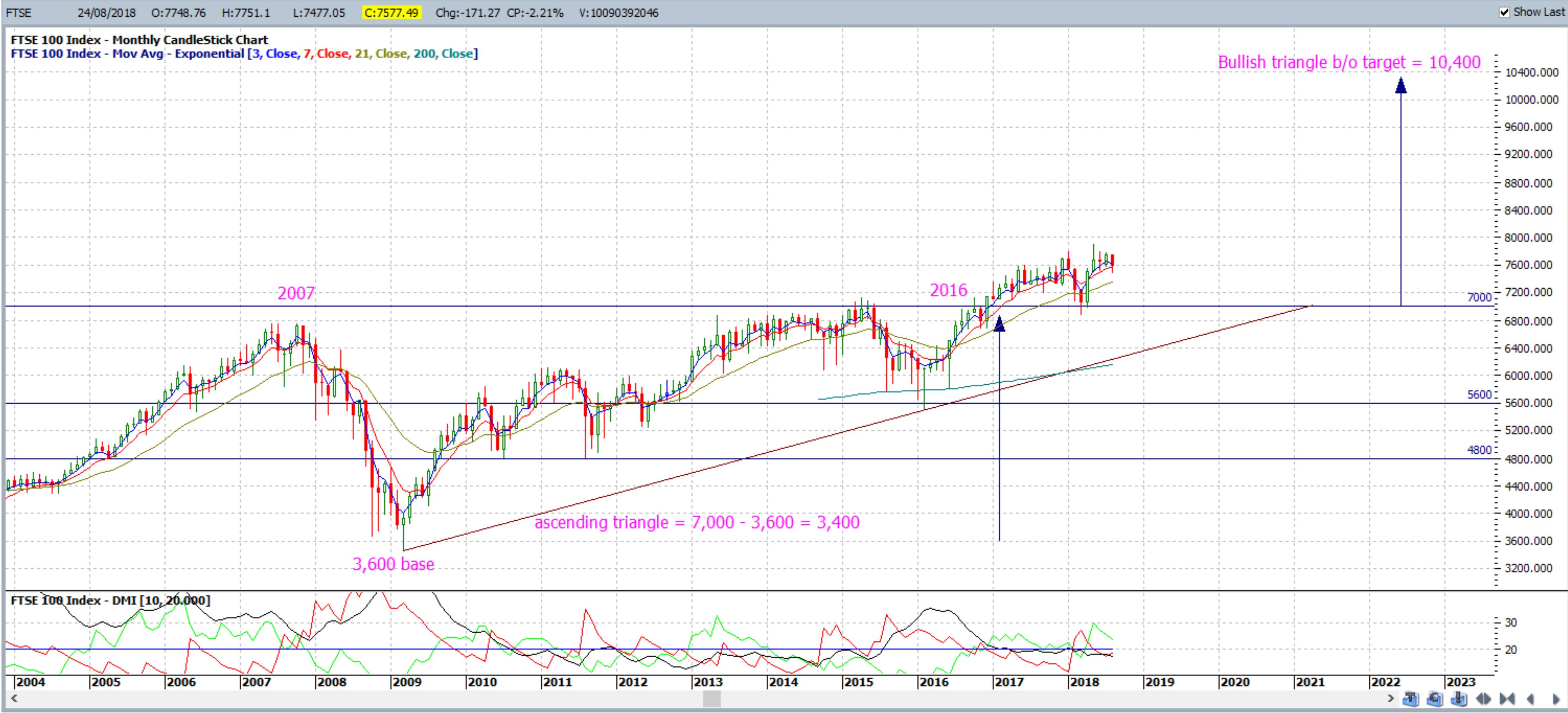Click the volume value V:10090392046
Image resolution: width=1568 pixels, height=713 pixels.
[619, 13]
